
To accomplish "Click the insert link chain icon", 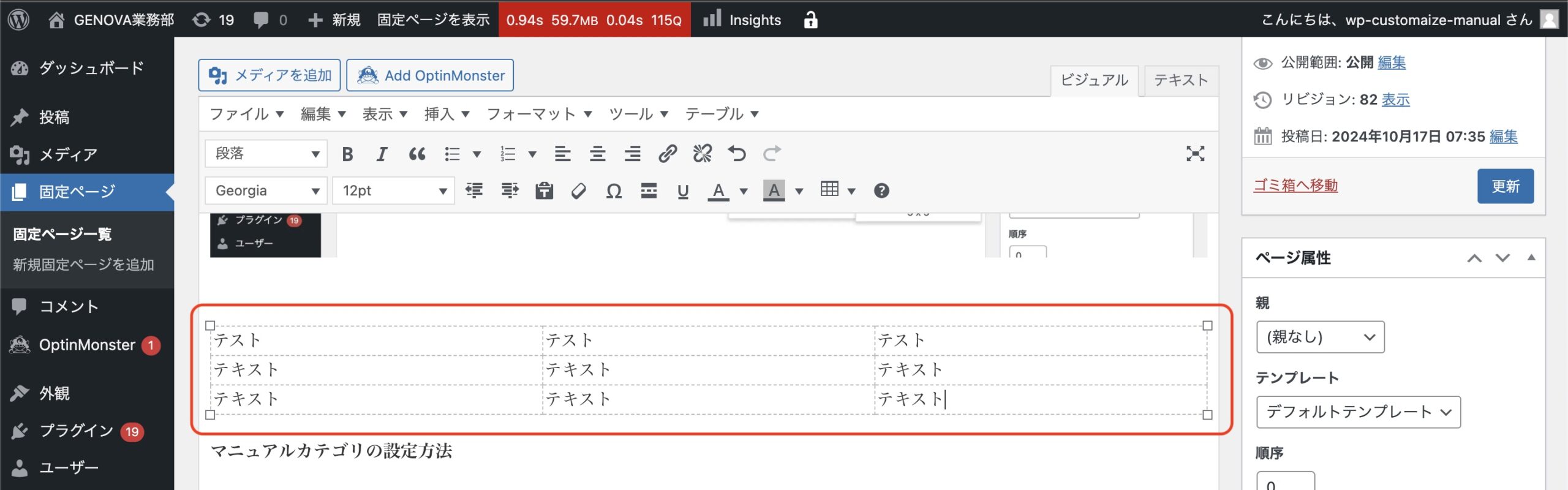I will click(667, 154).
